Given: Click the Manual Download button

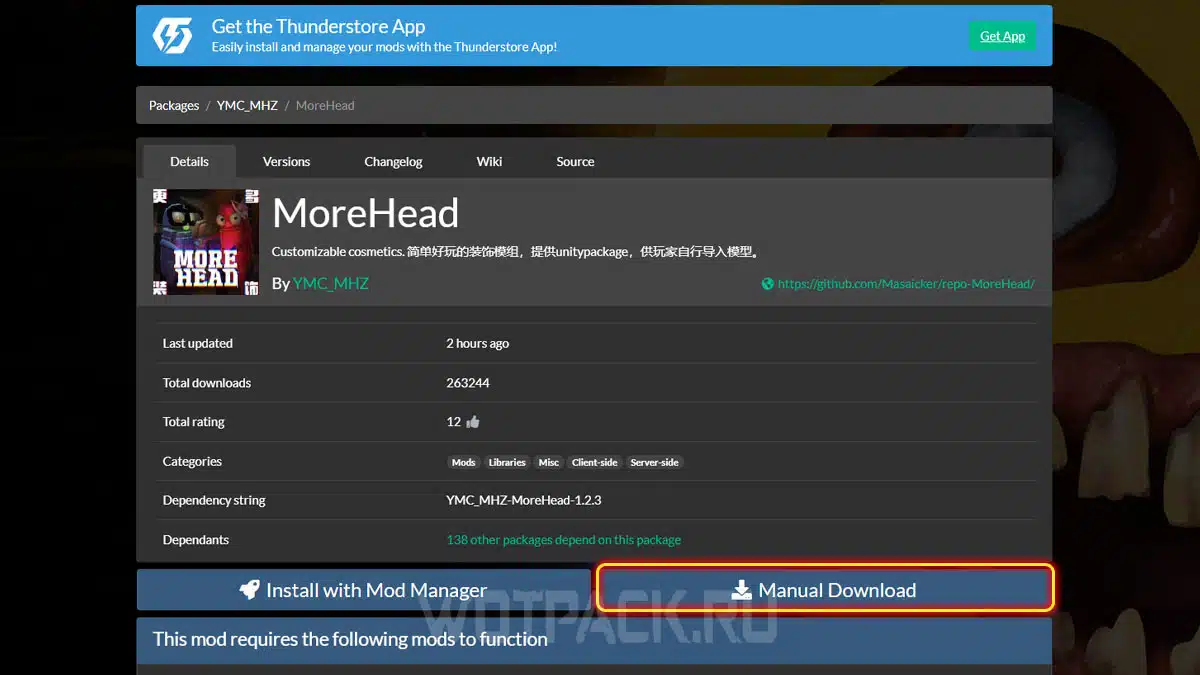Looking at the screenshot, I should tap(825, 588).
